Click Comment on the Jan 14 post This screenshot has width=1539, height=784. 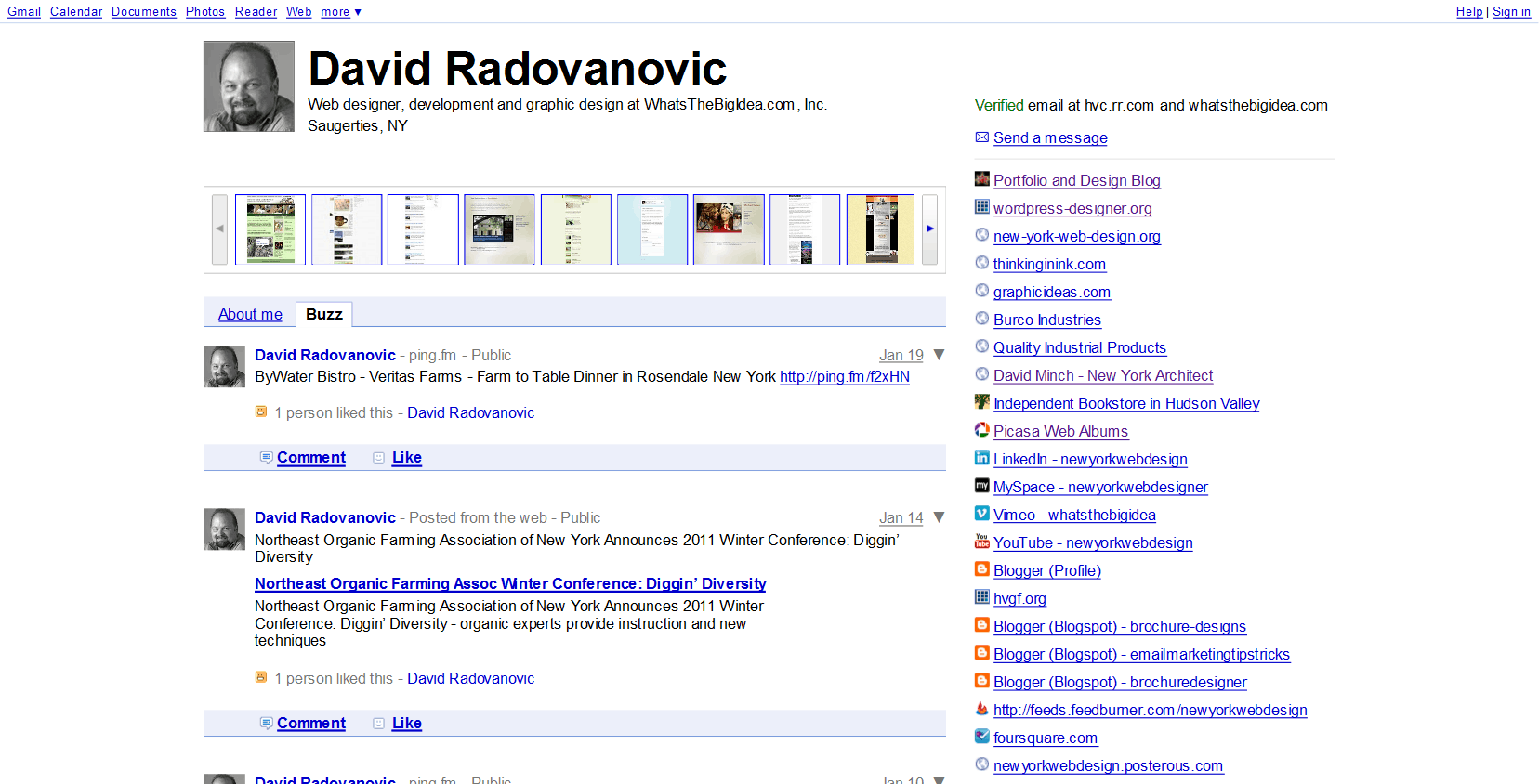[x=311, y=723]
